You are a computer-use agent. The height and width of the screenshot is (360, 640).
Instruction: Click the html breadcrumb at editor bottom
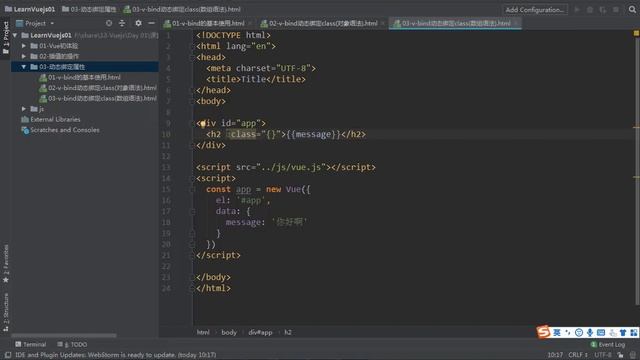point(203,332)
